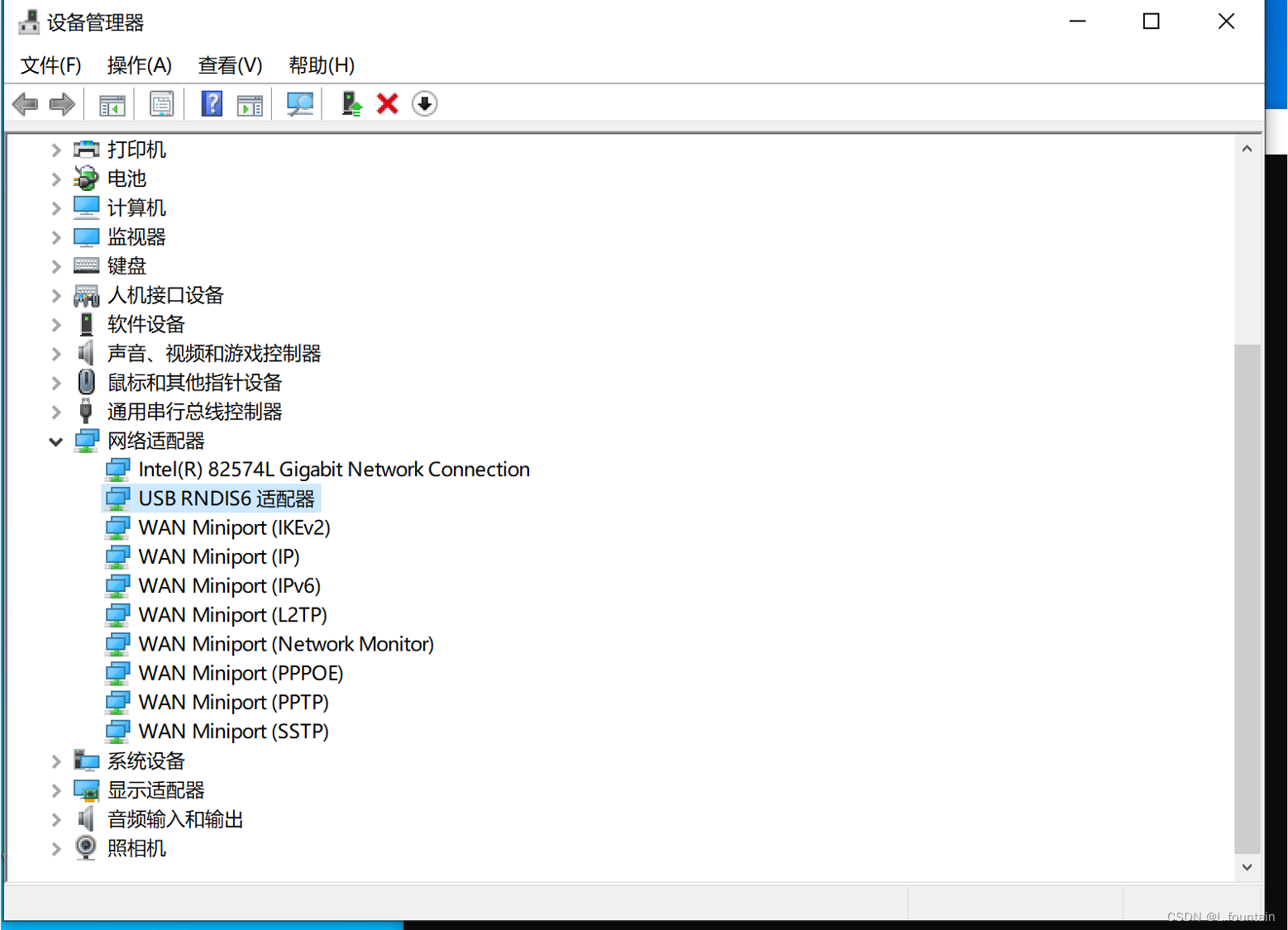The height and width of the screenshot is (930, 1288).
Task: Select Intel(R) 82574L Gigabit Network Connection
Action: (x=334, y=470)
